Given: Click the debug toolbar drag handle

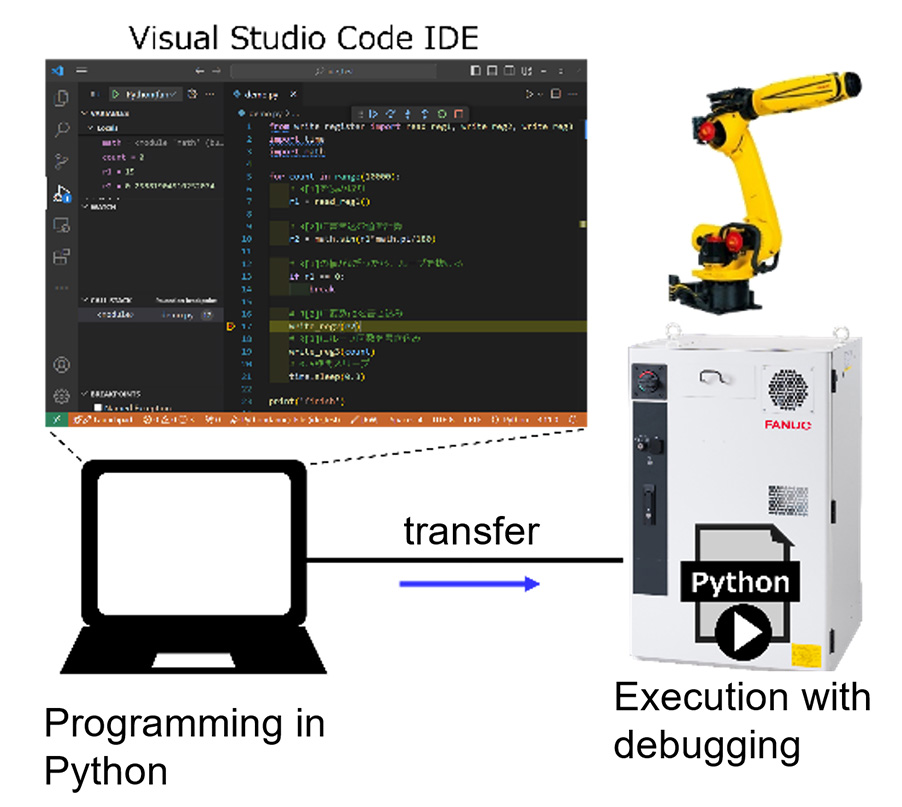Looking at the screenshot, I should pyautogui.click(x=360, y=114).
